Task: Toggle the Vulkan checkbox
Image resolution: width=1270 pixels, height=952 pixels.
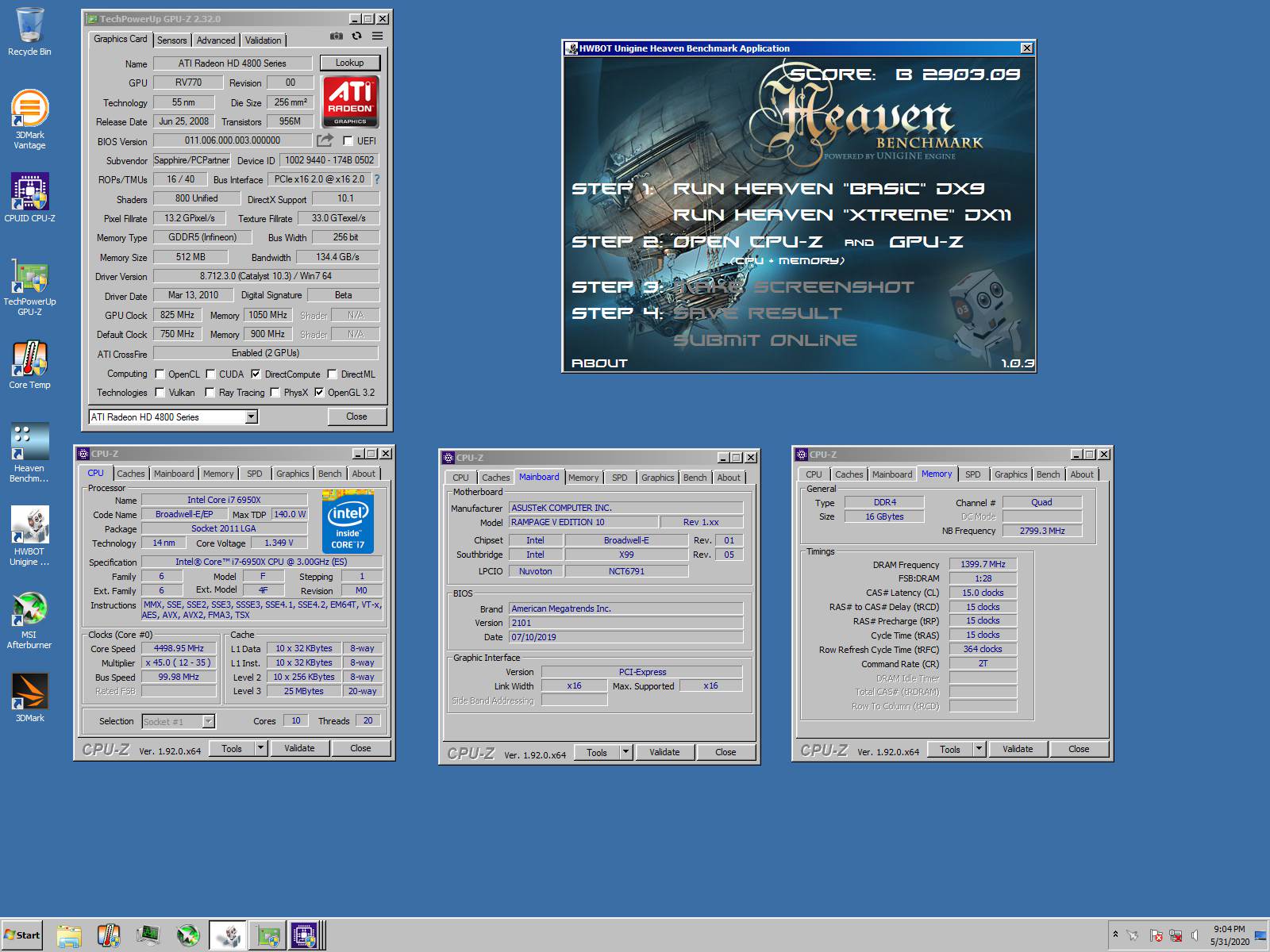Action: (x=160, y=393)
